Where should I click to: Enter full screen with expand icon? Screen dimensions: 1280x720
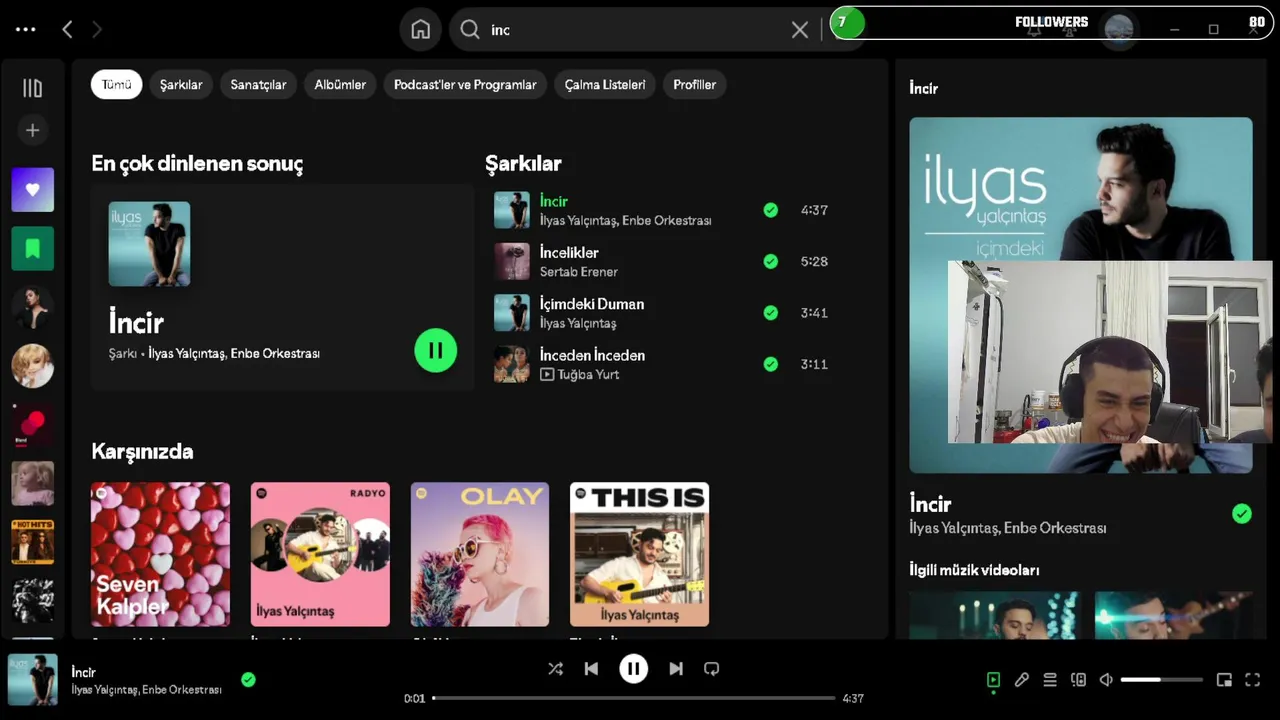coord(1252,680)
